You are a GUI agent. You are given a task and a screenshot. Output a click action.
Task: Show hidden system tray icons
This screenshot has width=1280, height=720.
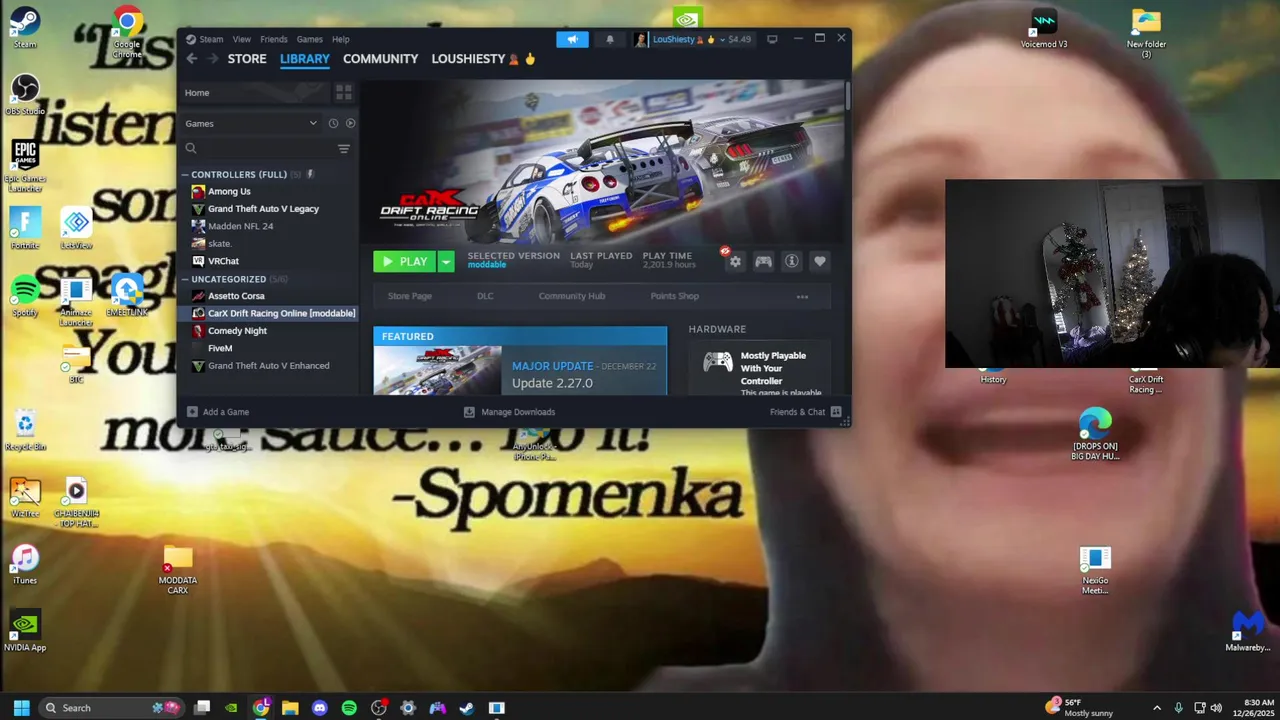1157,708
